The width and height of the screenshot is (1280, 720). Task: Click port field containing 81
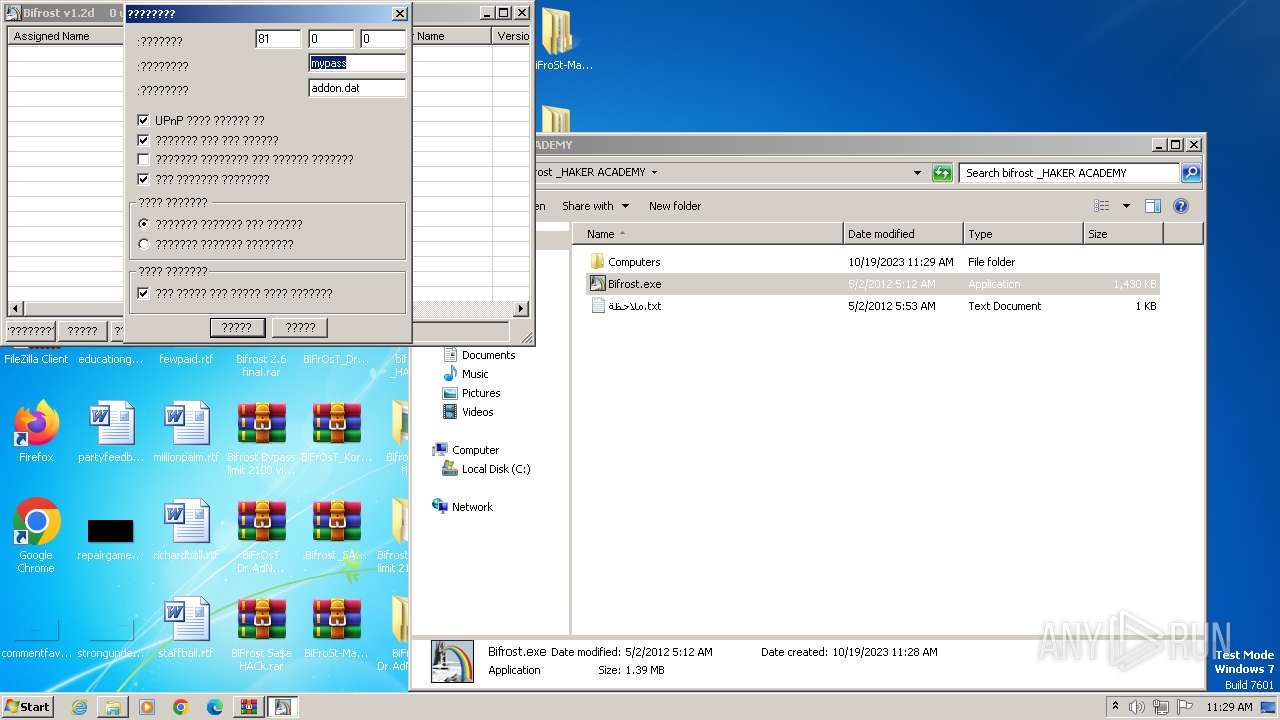pyautogui.click(x=278, y=39)
